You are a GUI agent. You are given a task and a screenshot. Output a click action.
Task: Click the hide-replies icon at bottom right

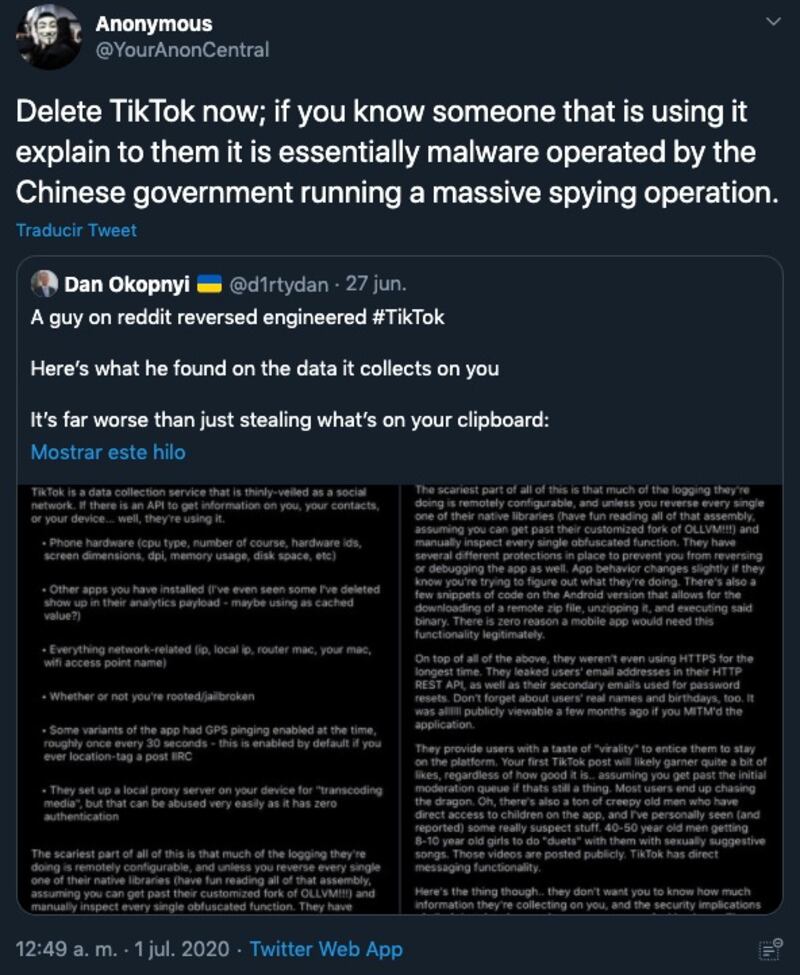click(x=769, y=950)
